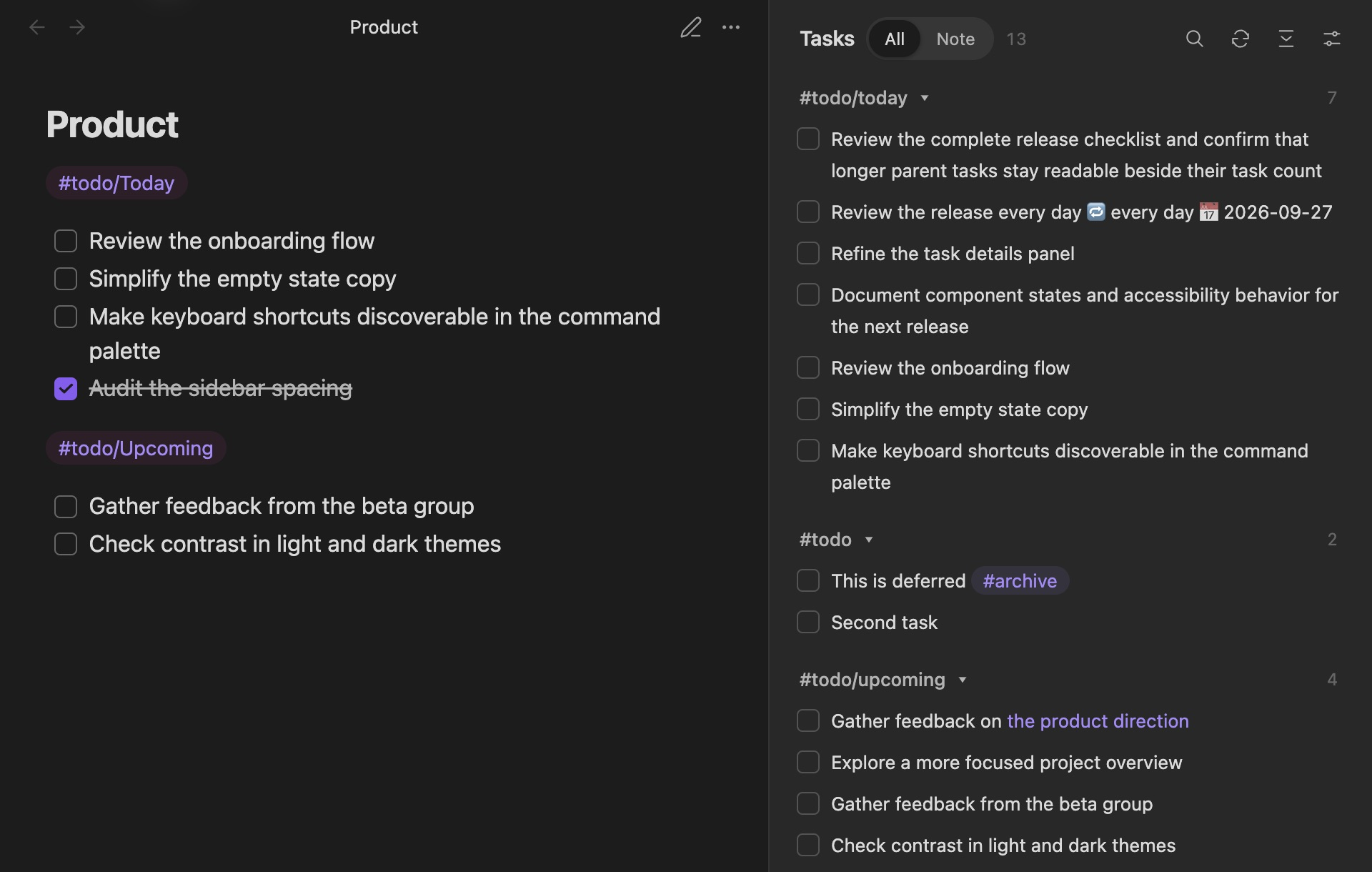Check 'Review the onboarding flow' in the note
This screenshot has height=872, width=1372.
66,241
